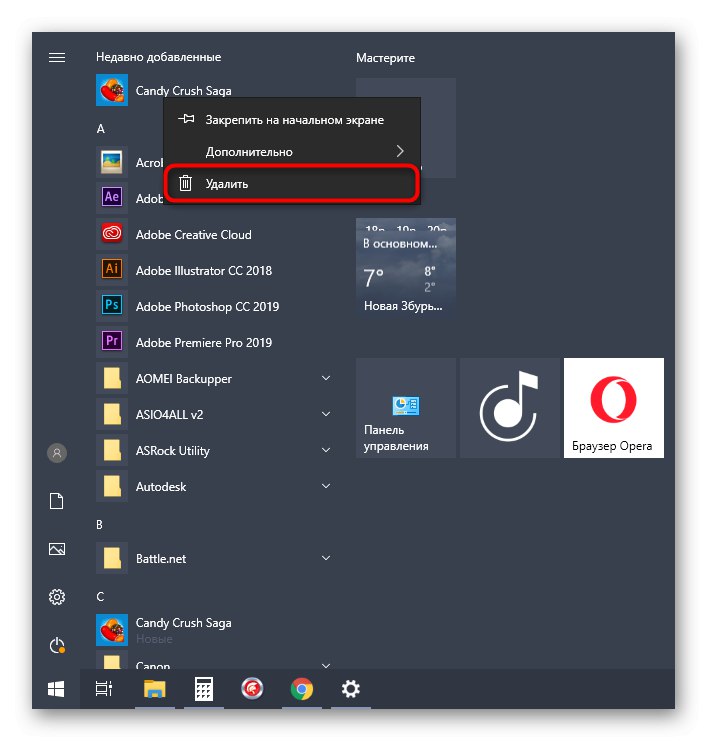Click the Adobe Premiere Pr icon
The width and height of the screenshot is (707, 741).
[112, 342]
